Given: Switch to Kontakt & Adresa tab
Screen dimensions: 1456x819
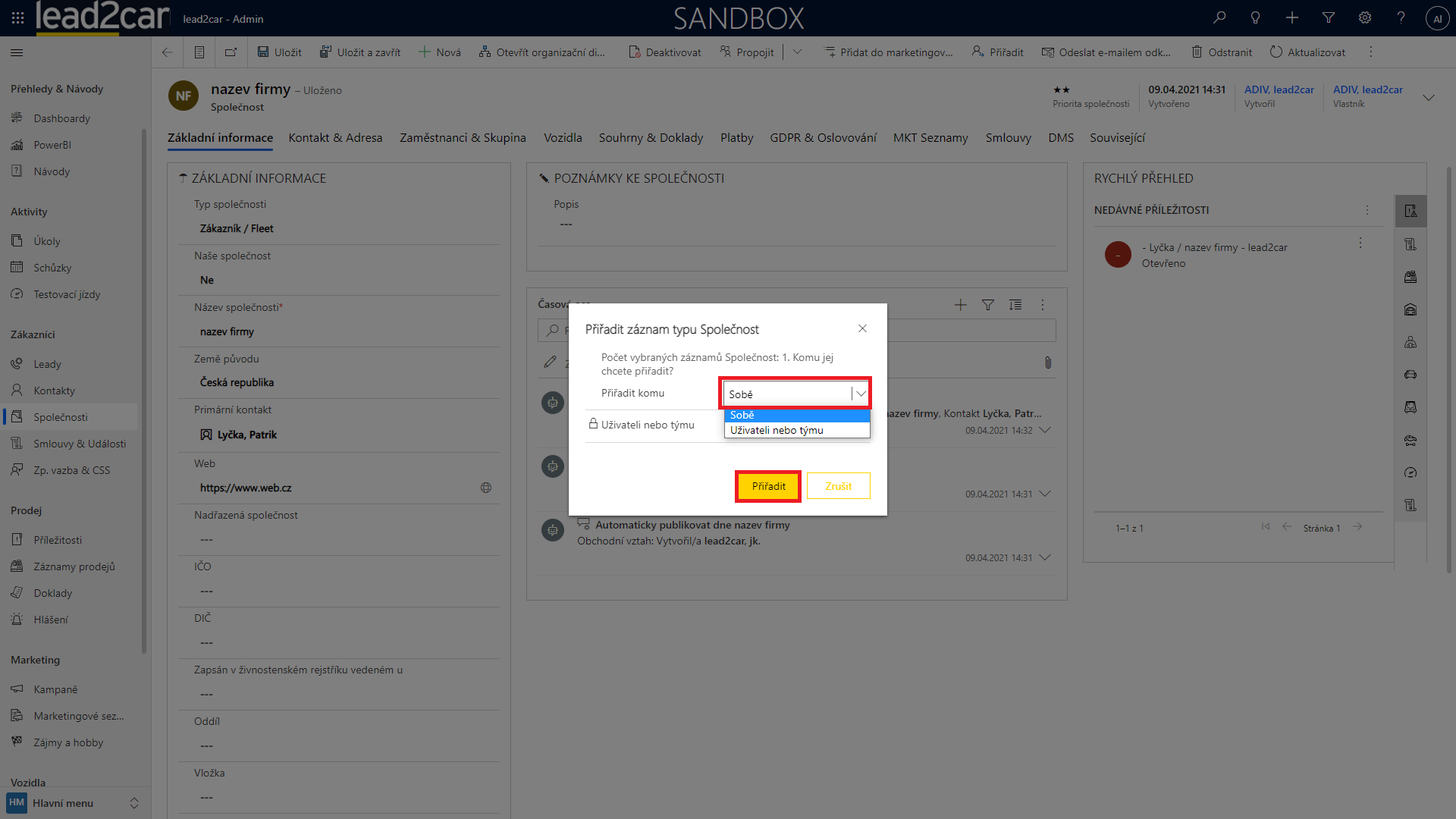Looking at the screenshot, I should (335, 137).
